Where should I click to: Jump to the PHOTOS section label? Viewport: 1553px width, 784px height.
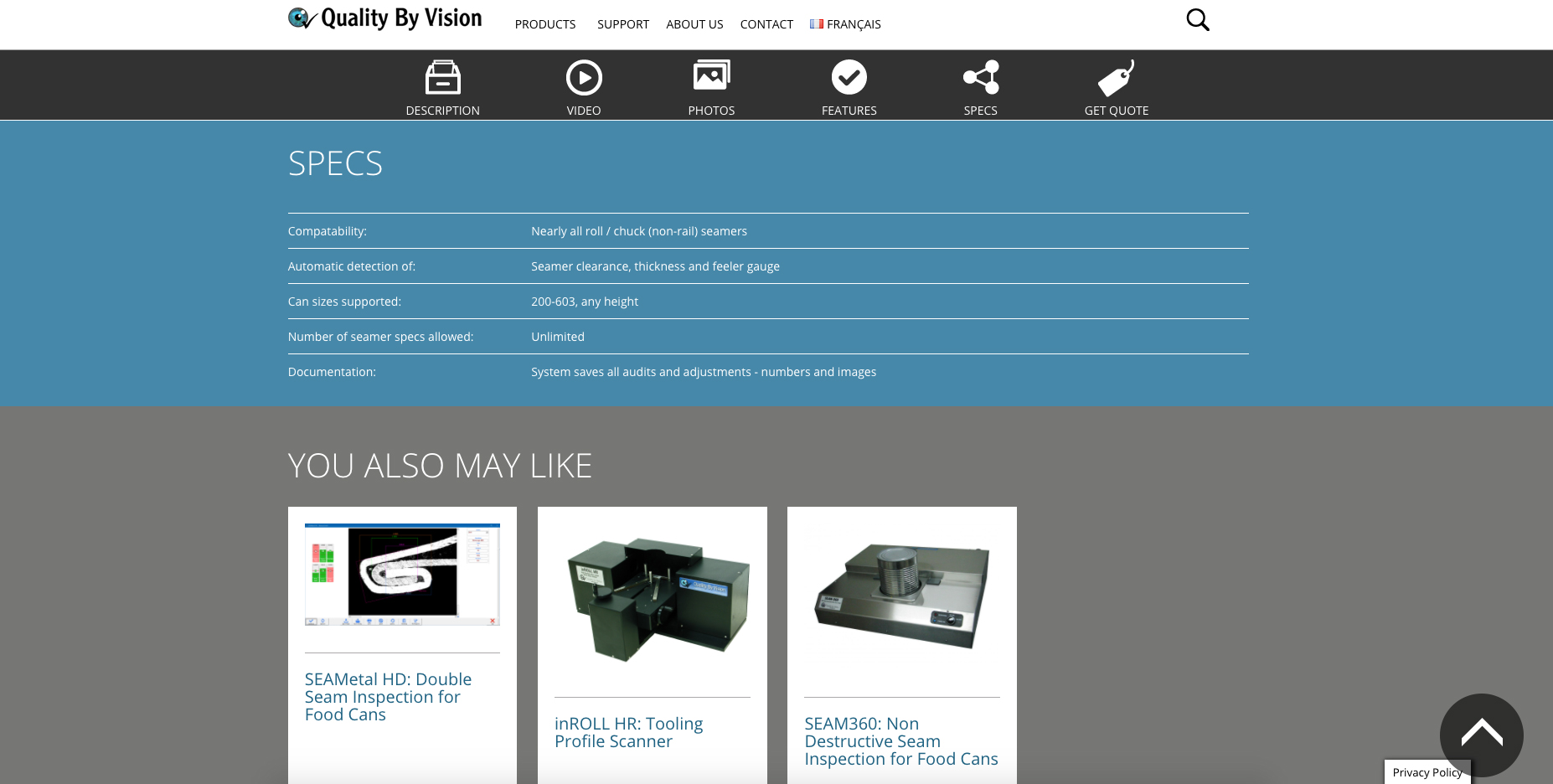pyautogui.click(x=711, y=111)
